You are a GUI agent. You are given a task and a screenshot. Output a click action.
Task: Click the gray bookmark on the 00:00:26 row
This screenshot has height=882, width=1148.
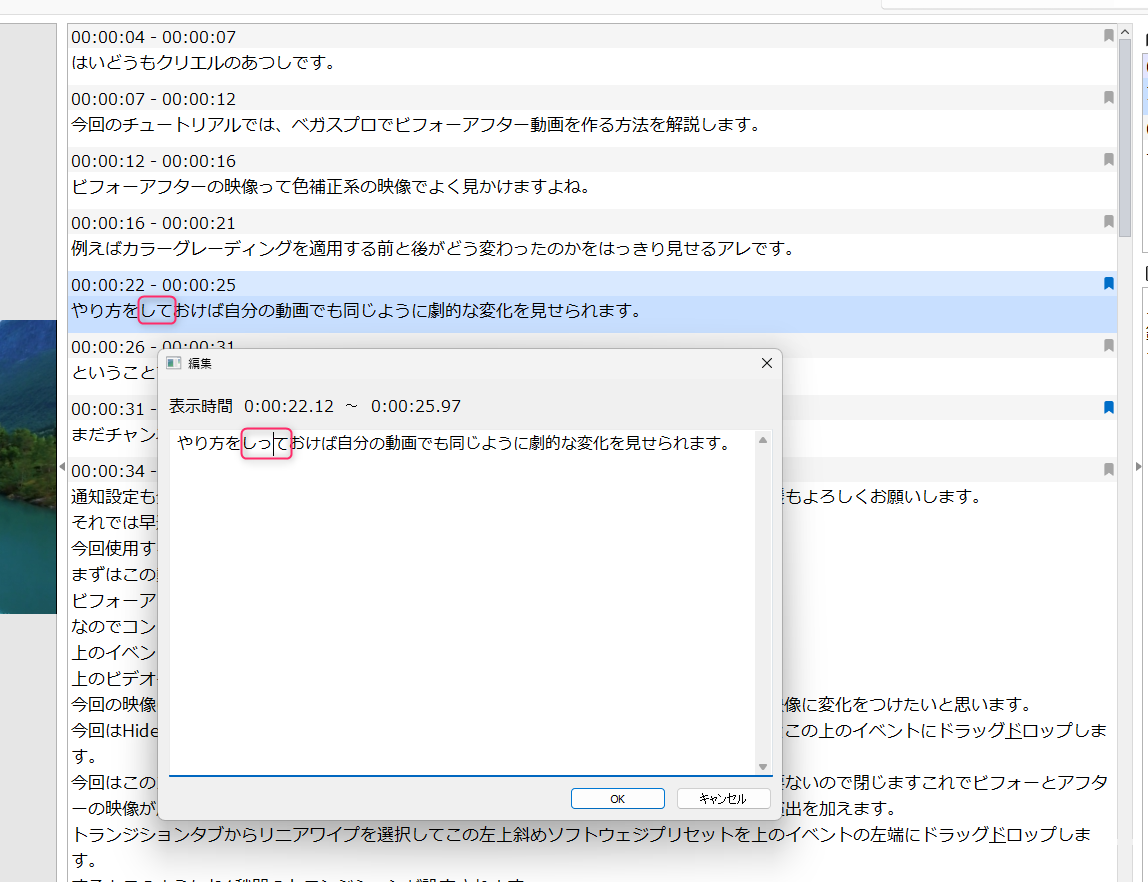point(1108,346)
